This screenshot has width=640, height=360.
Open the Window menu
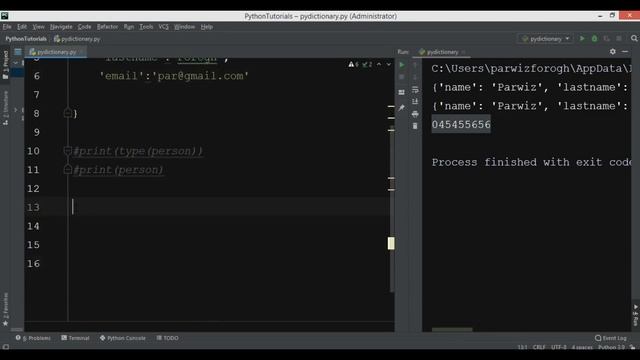184,27
